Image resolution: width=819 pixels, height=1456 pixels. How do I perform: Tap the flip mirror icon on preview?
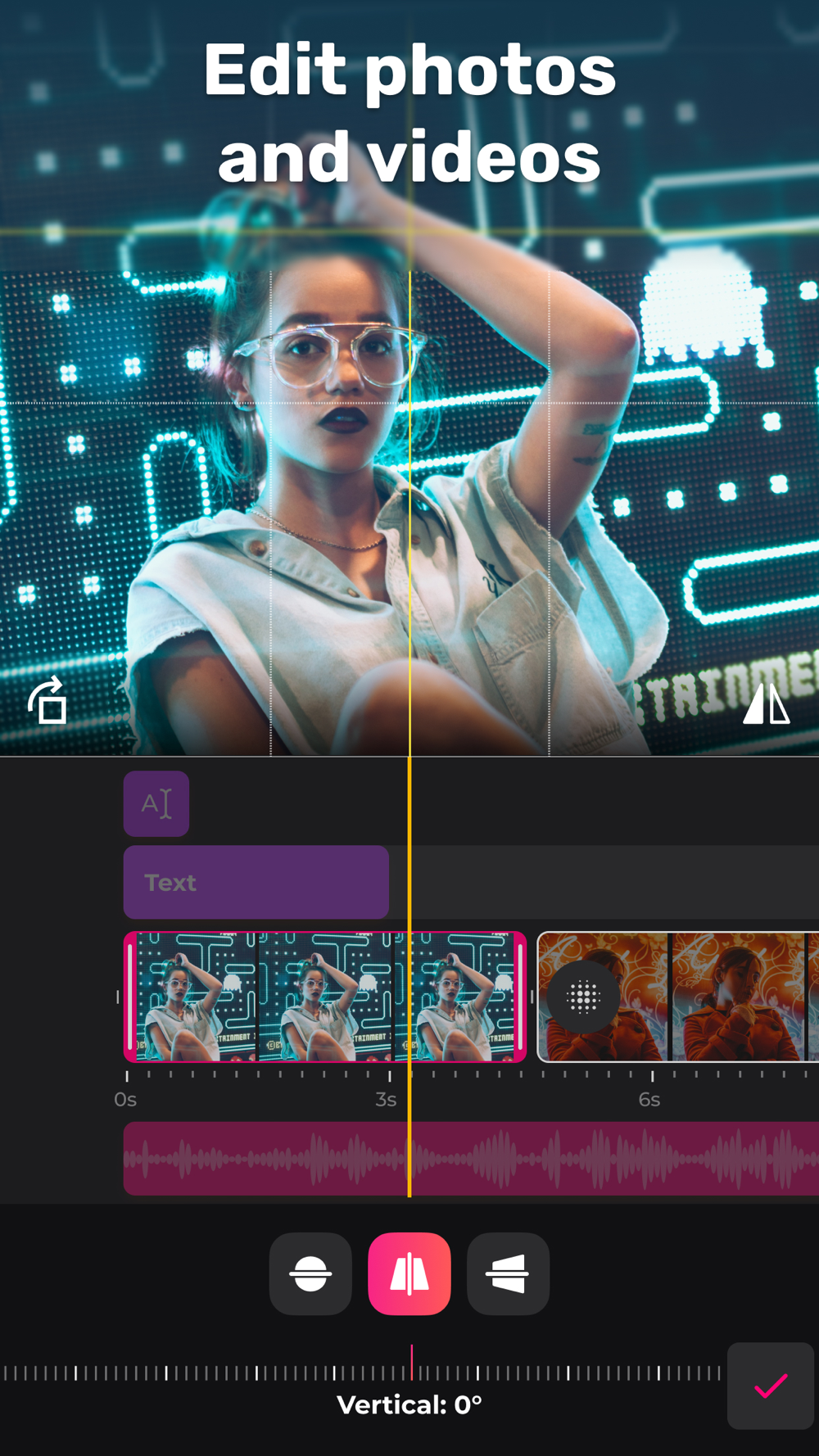767,704
